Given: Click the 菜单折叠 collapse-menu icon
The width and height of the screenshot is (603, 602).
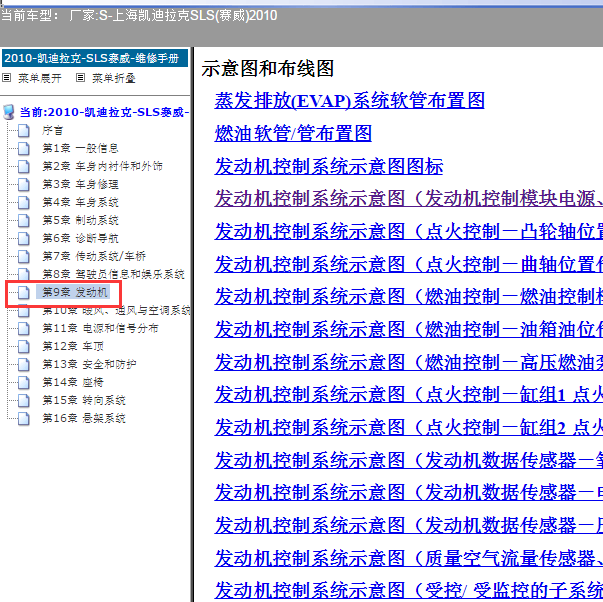Looking at the screenshot, I should [80, 78].
